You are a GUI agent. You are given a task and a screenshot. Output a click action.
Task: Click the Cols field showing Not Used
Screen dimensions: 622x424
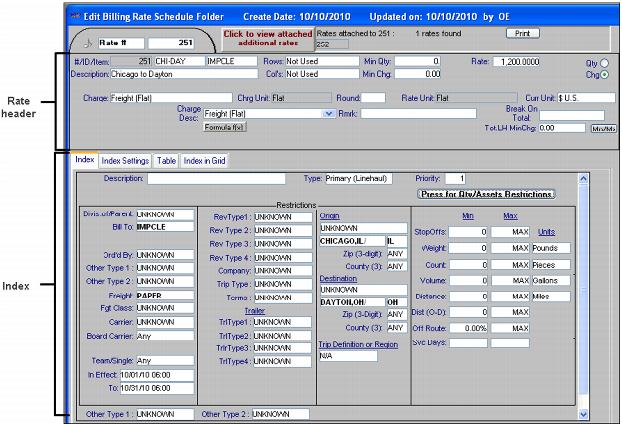(x=322, y=74)
